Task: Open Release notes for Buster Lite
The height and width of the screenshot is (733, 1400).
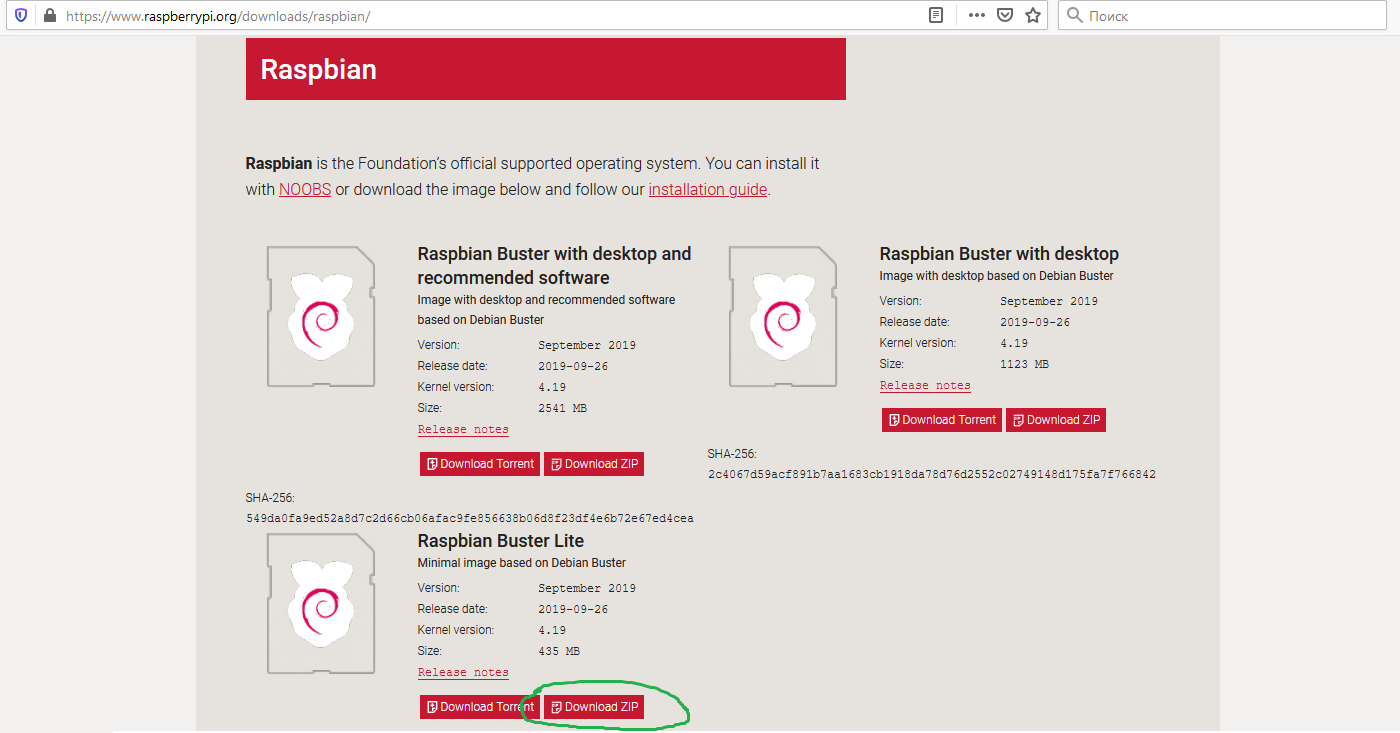Action: [463, 672]
